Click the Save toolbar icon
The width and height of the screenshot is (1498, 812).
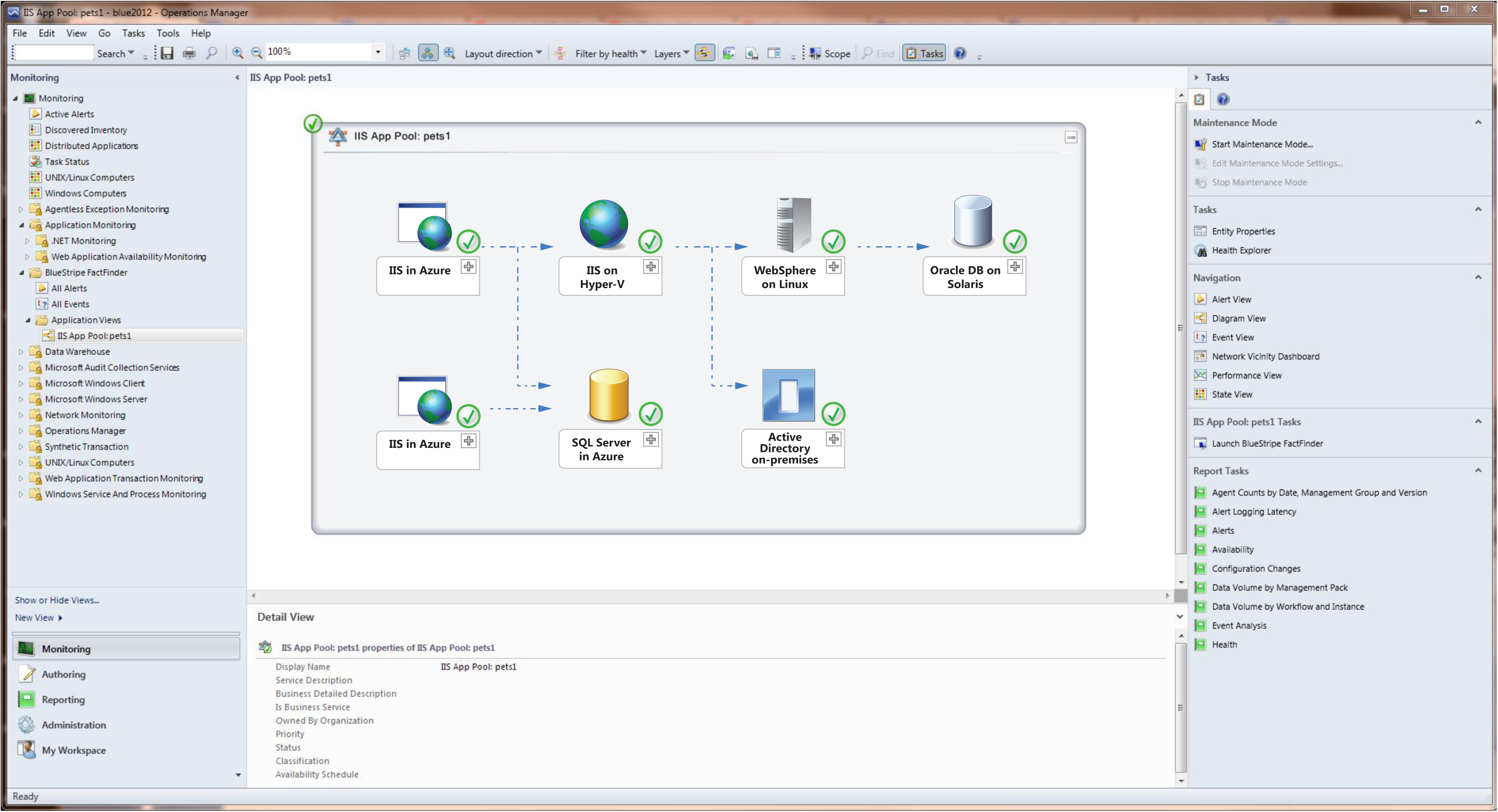[167, 53]
